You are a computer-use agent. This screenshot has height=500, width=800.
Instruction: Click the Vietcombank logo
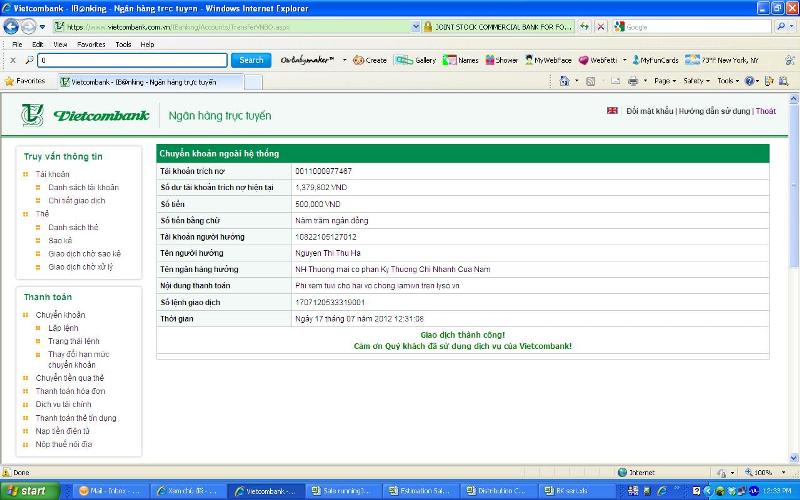85,115
